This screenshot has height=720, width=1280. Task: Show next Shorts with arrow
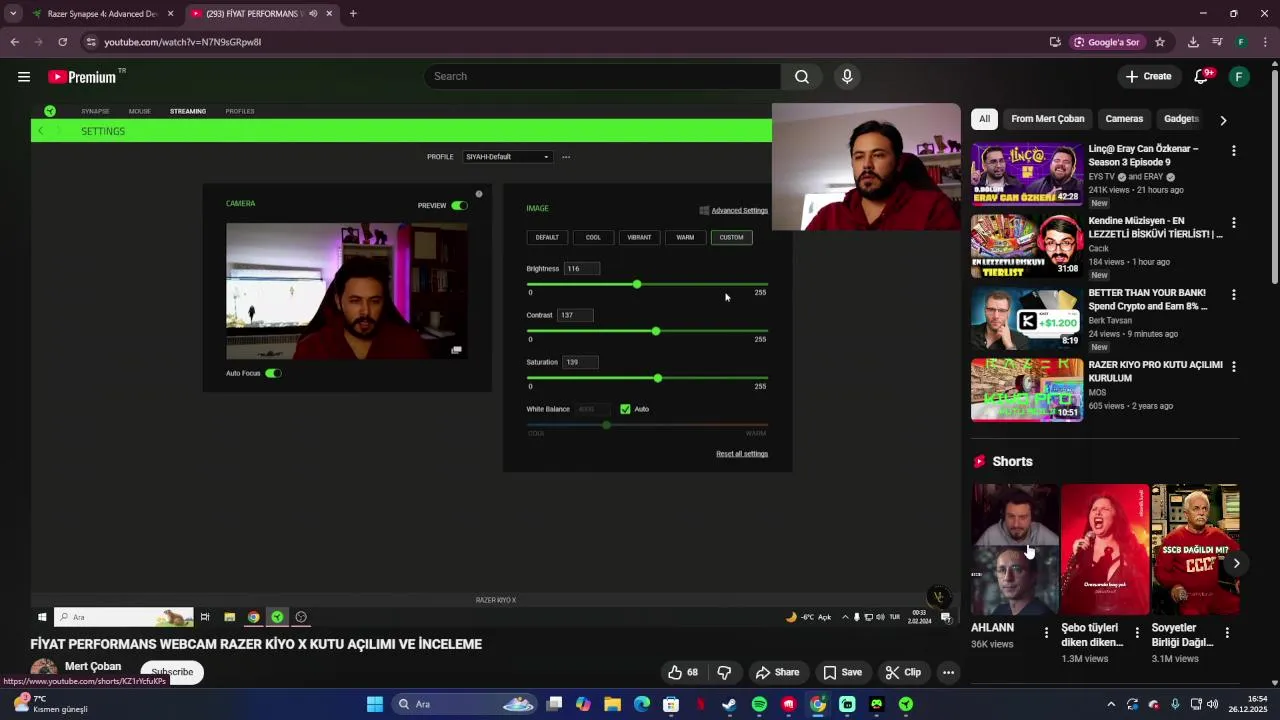tap(1236, 563)
